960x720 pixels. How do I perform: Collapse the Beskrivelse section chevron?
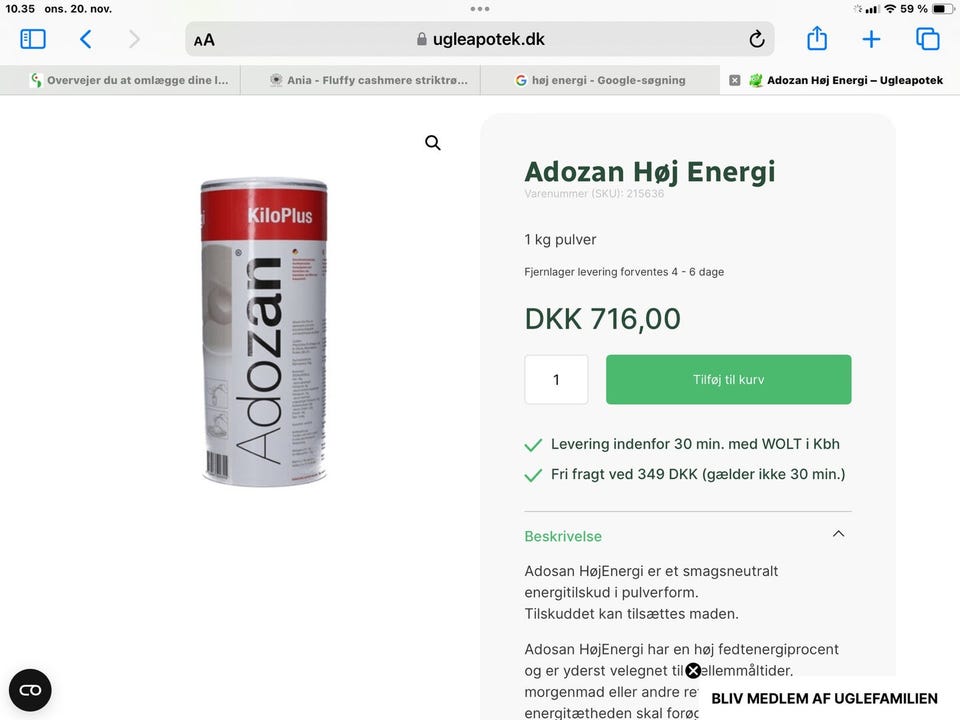pyautogui.click(x=838, y=534)
